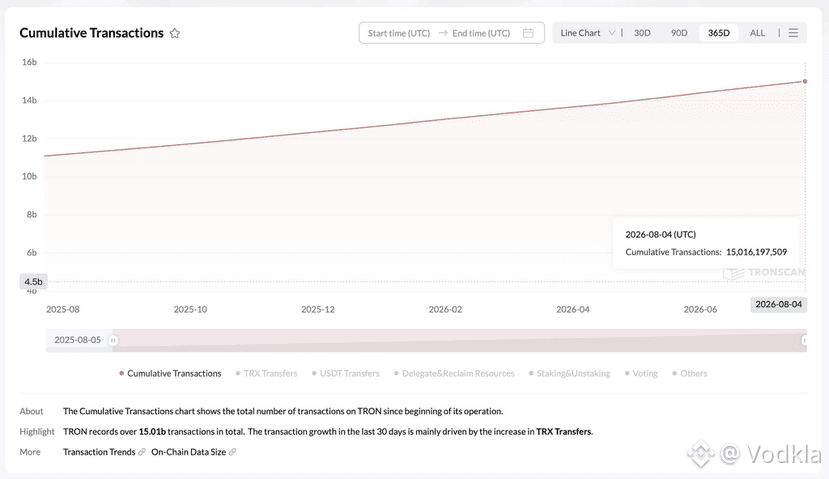Grab the left handle of range slider
Screen dimensions: 829x479
coord(113,340)
